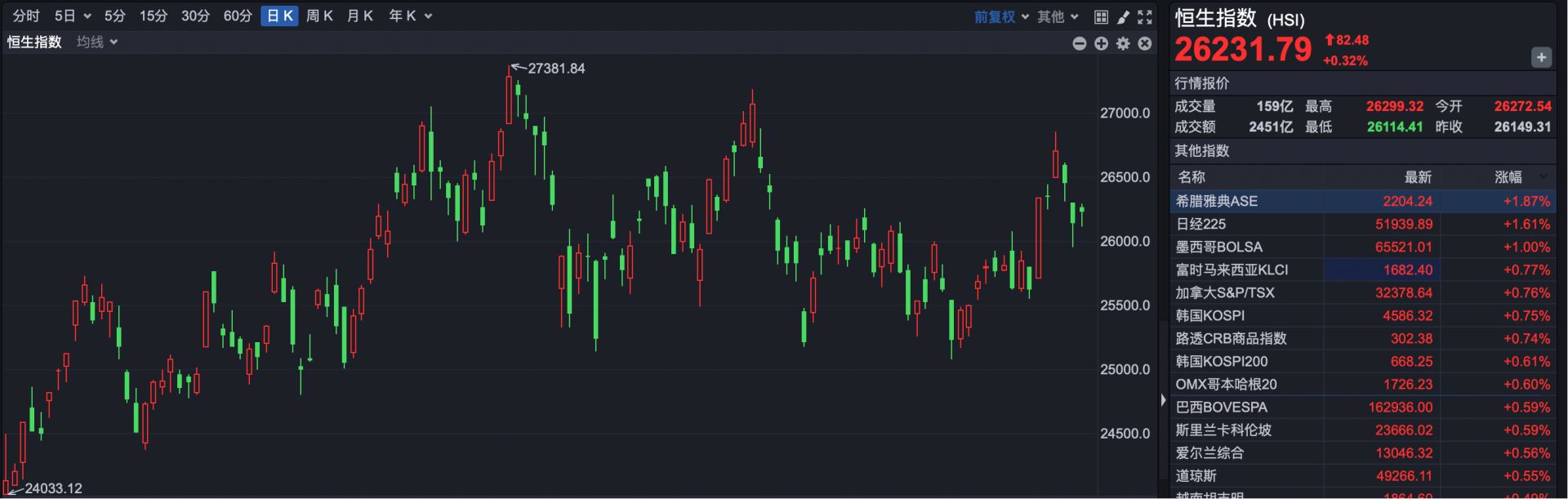Expand the 均线 moving average dropdown

[x=97, y=42]
